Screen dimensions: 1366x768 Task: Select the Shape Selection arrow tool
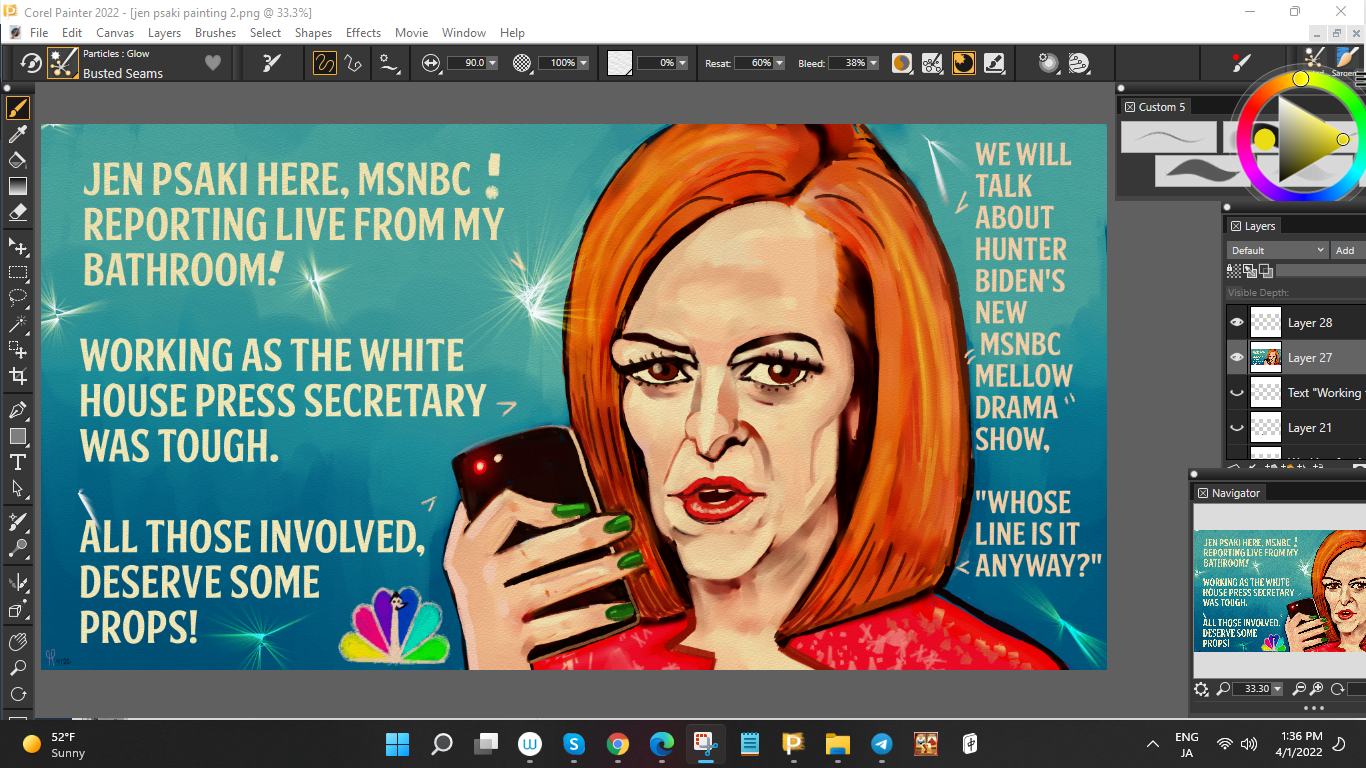(18, 488)
